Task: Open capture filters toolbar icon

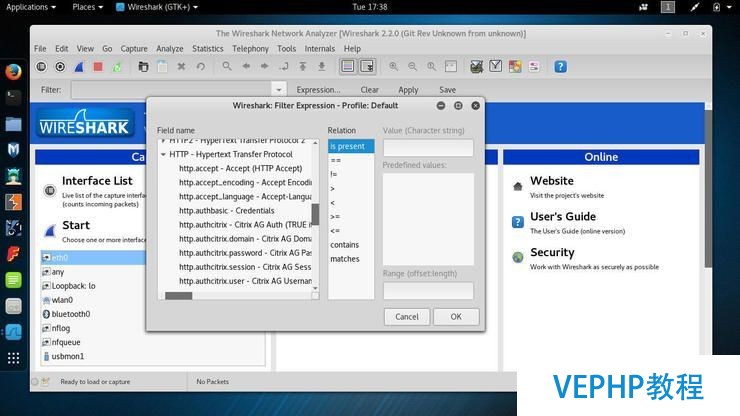Action: pyautogui.click(x=477, y=67)
